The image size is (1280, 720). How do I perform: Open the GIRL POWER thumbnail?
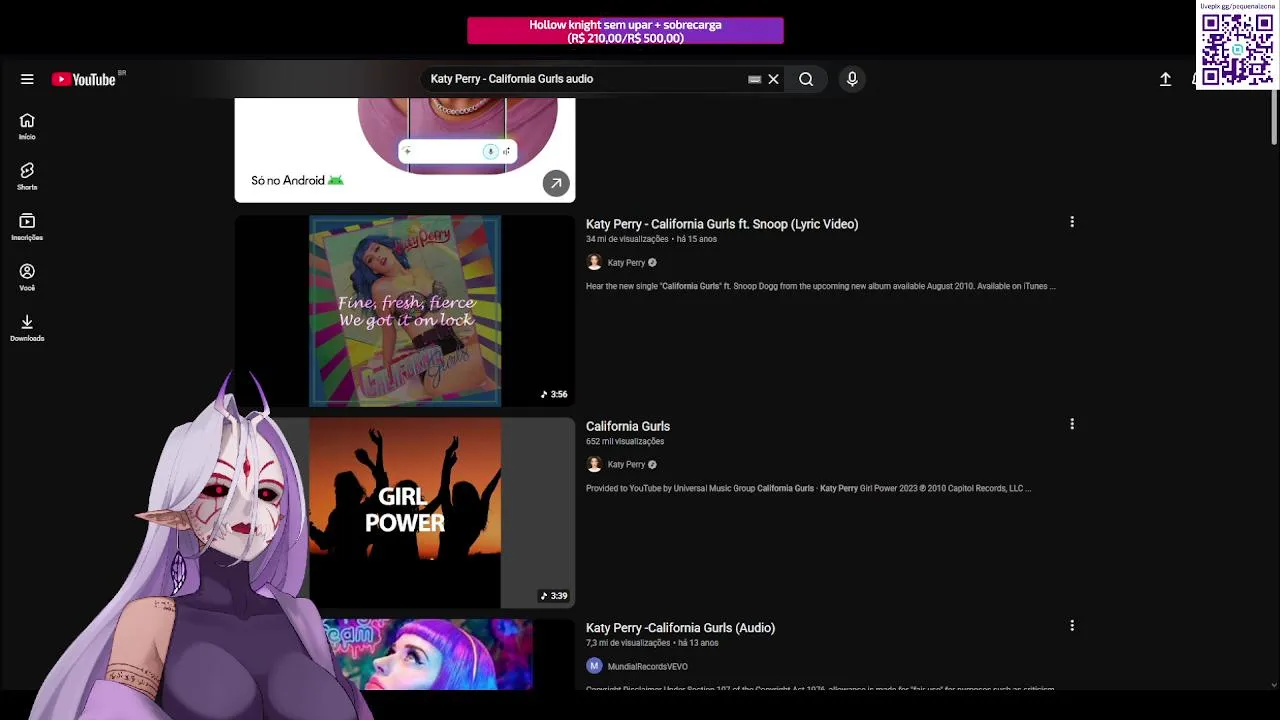405,513
